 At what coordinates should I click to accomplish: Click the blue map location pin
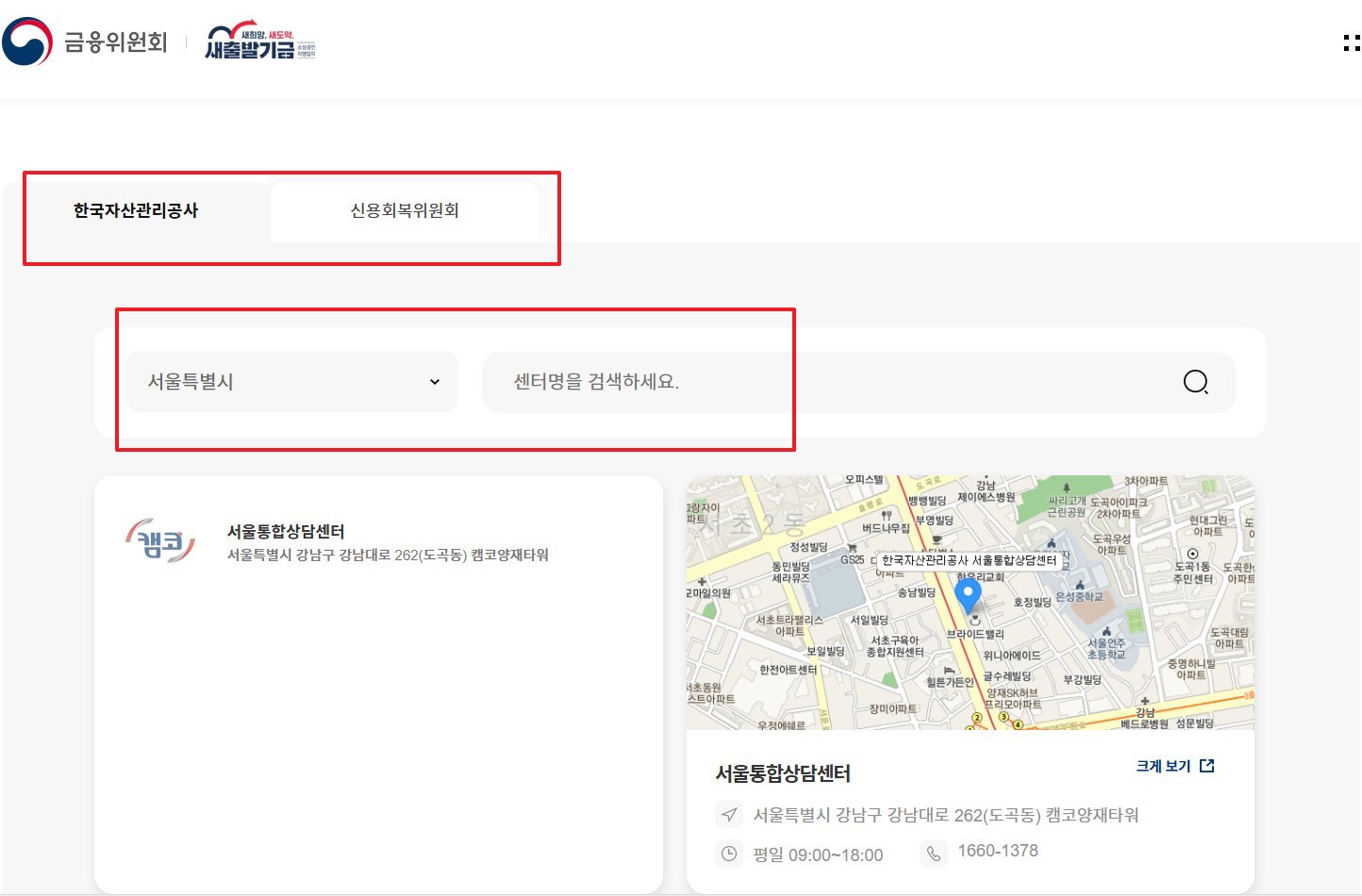click(968, 596)
